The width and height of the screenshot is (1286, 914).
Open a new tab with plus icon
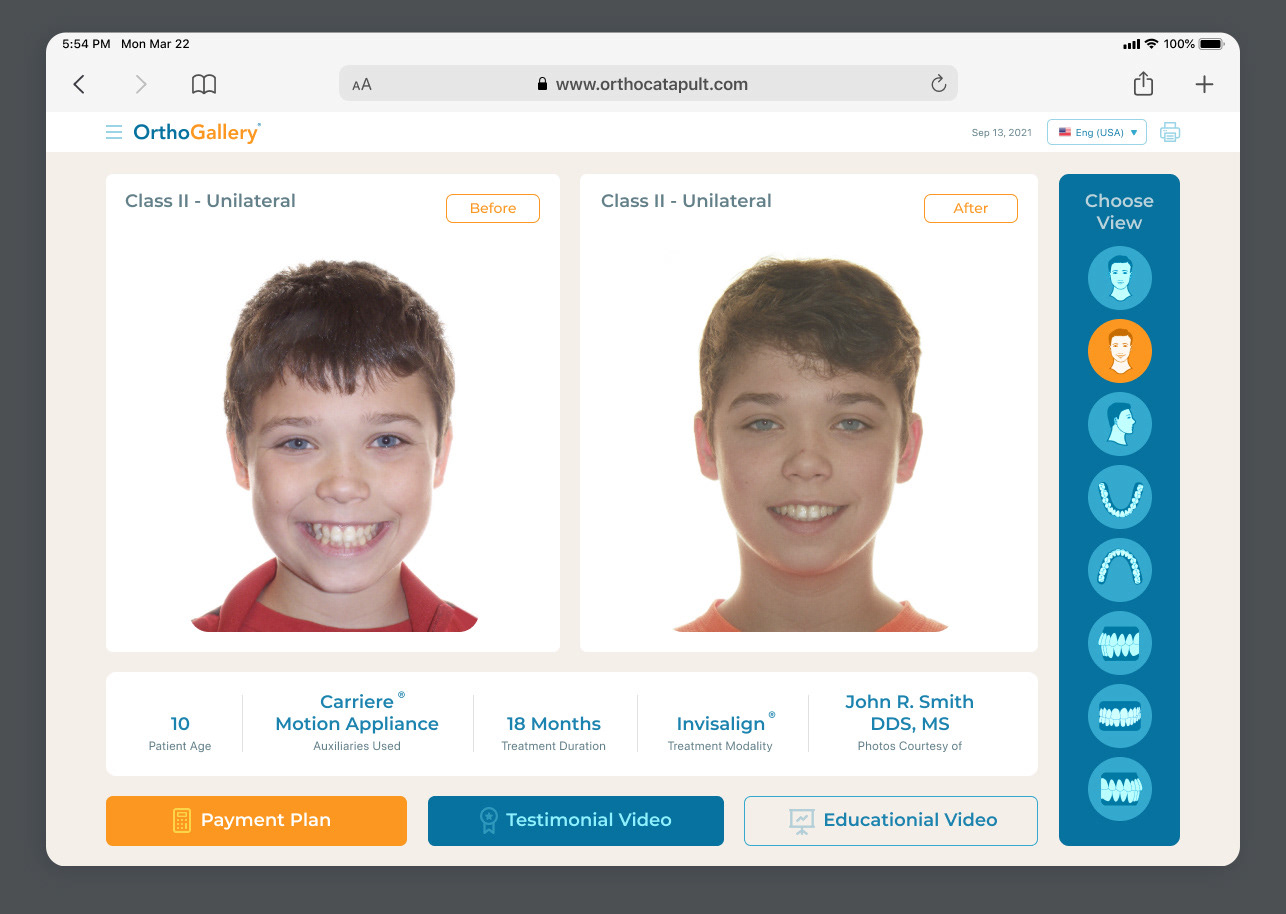coord(1204,85)
